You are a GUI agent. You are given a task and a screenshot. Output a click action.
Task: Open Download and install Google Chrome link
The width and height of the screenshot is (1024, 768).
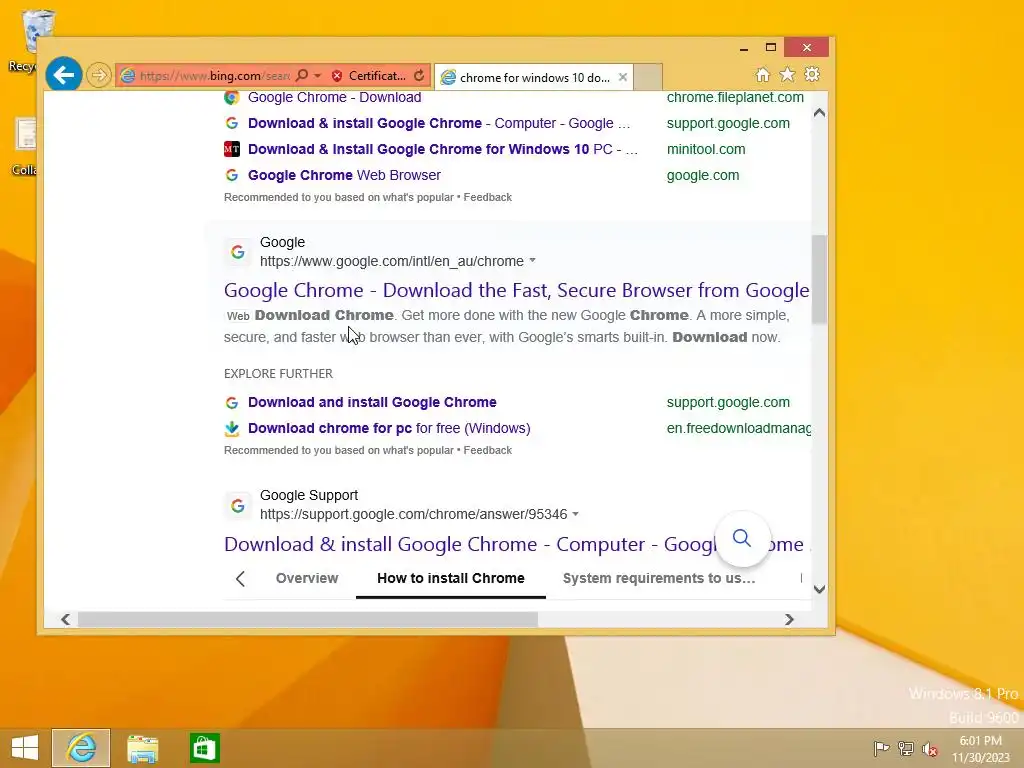372,402
